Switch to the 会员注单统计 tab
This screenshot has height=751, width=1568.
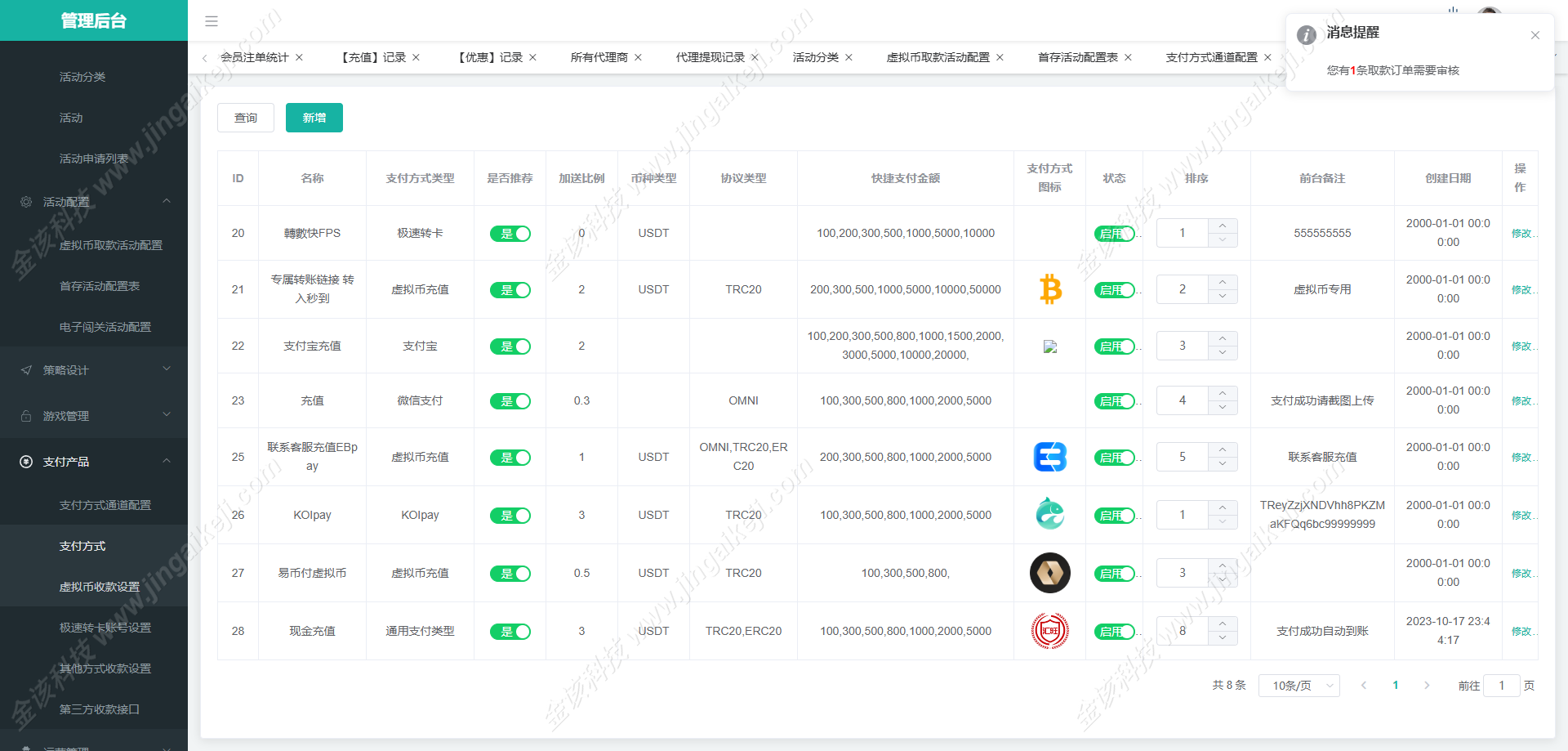point(255,57)
